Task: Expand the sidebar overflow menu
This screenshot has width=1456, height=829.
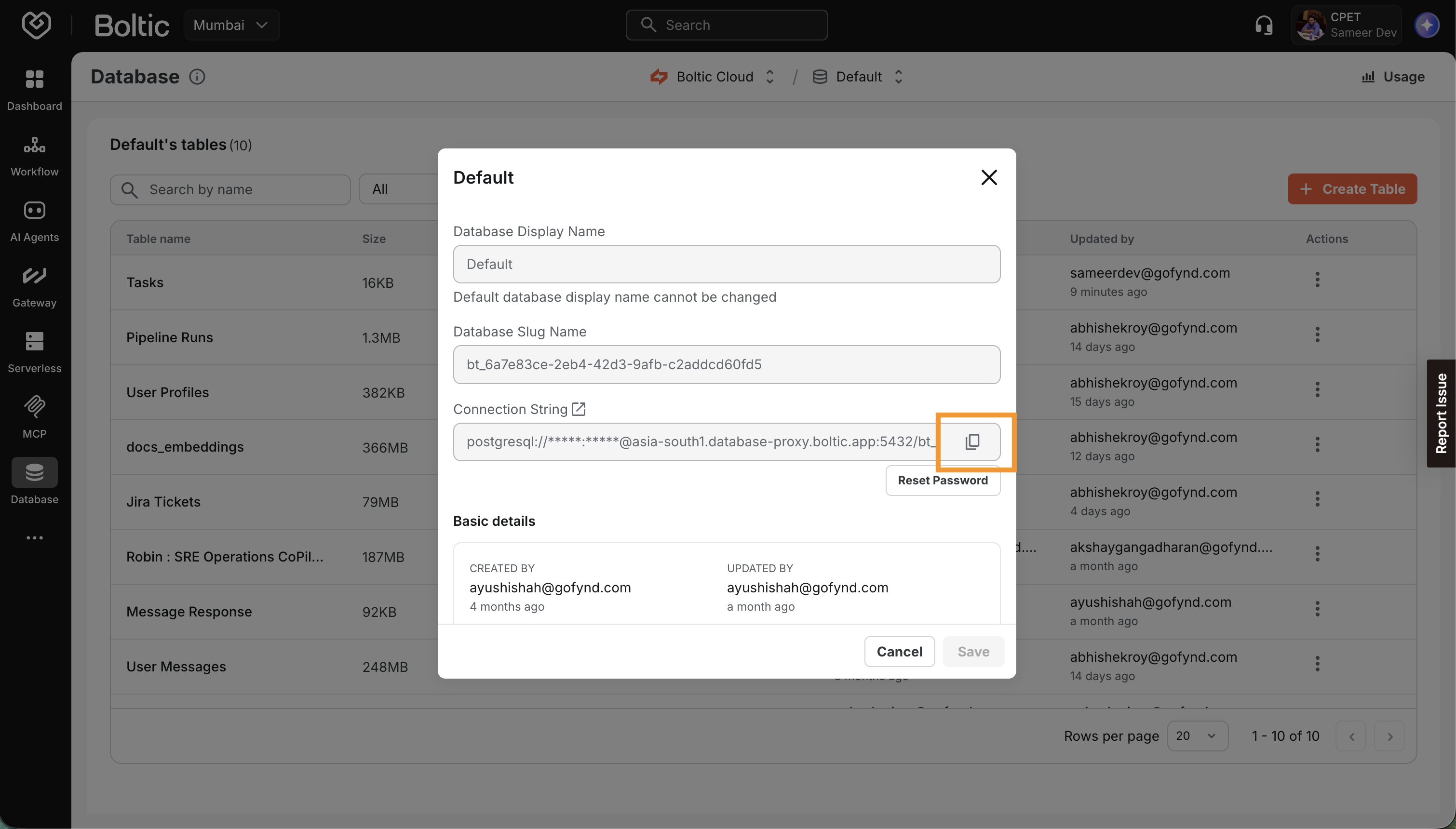Action: coord(34,537)
